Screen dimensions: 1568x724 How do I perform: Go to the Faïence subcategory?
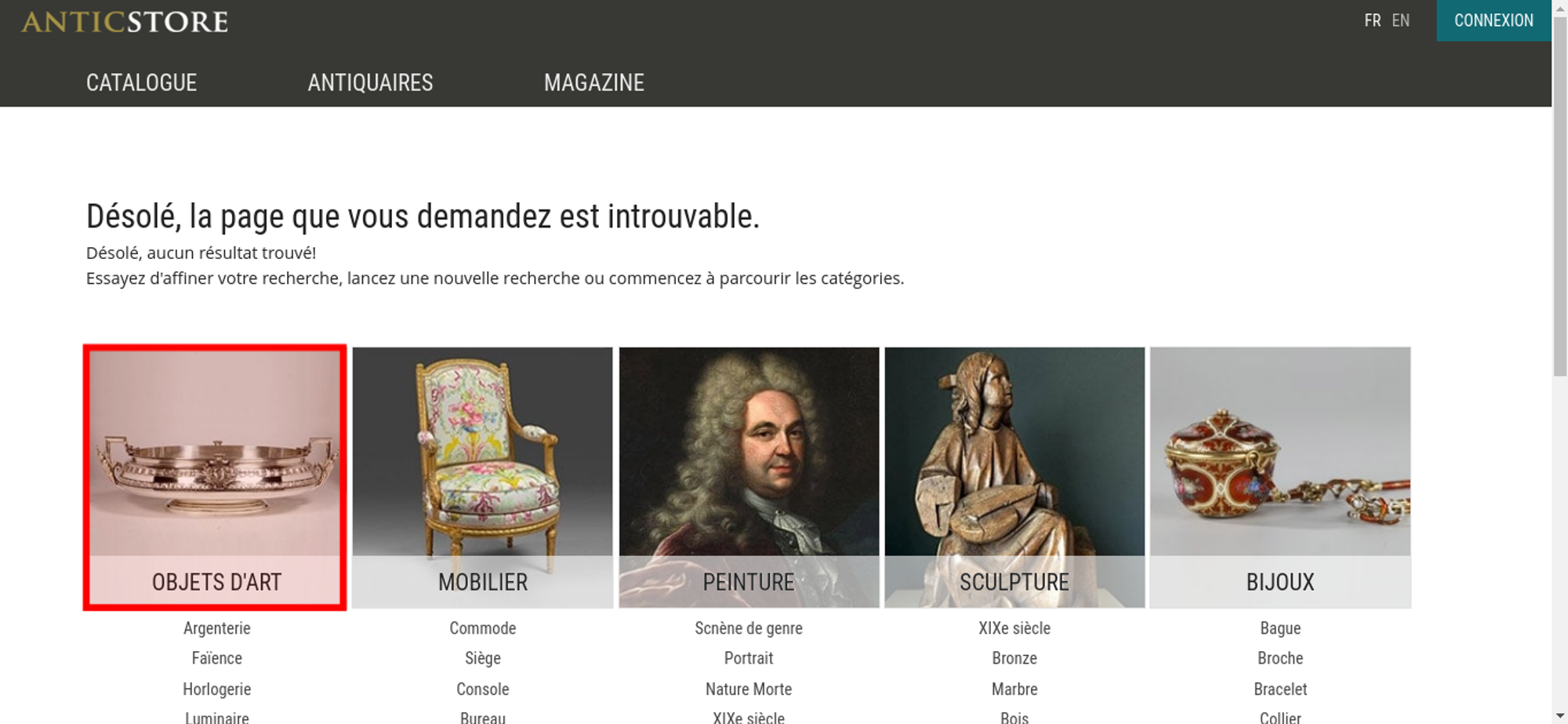(217, 658)
